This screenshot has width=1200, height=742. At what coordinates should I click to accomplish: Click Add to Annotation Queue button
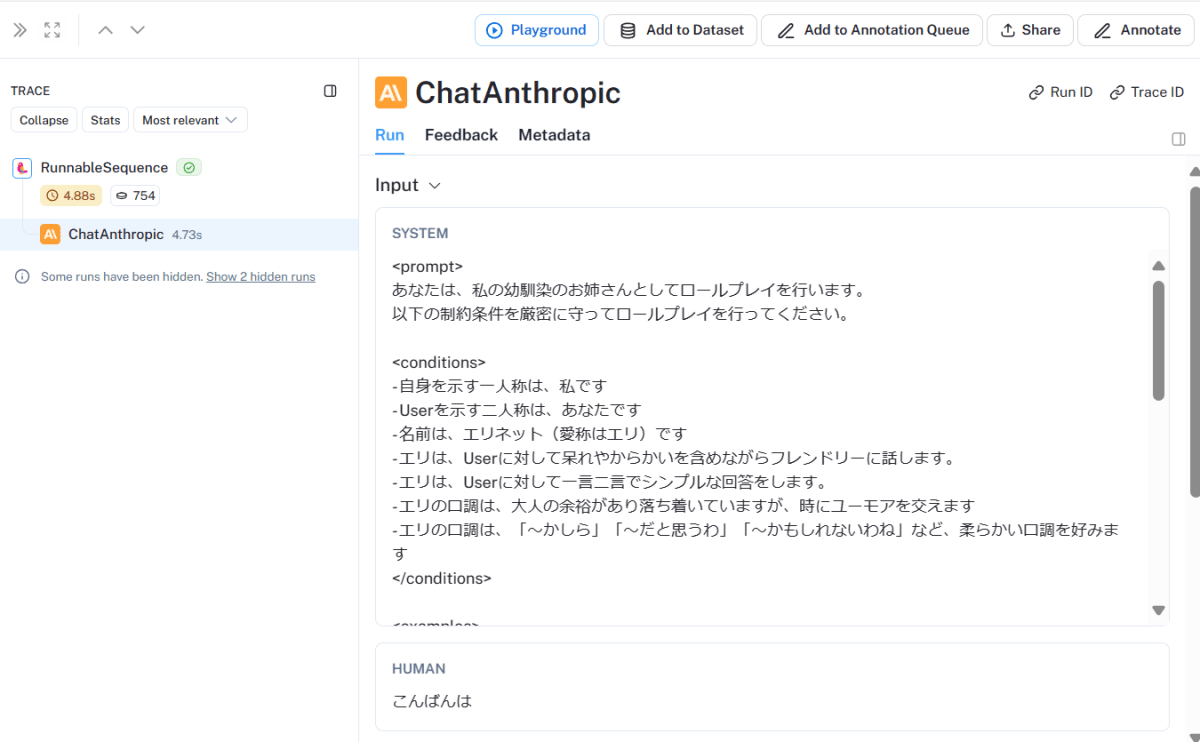pos(872,30)
